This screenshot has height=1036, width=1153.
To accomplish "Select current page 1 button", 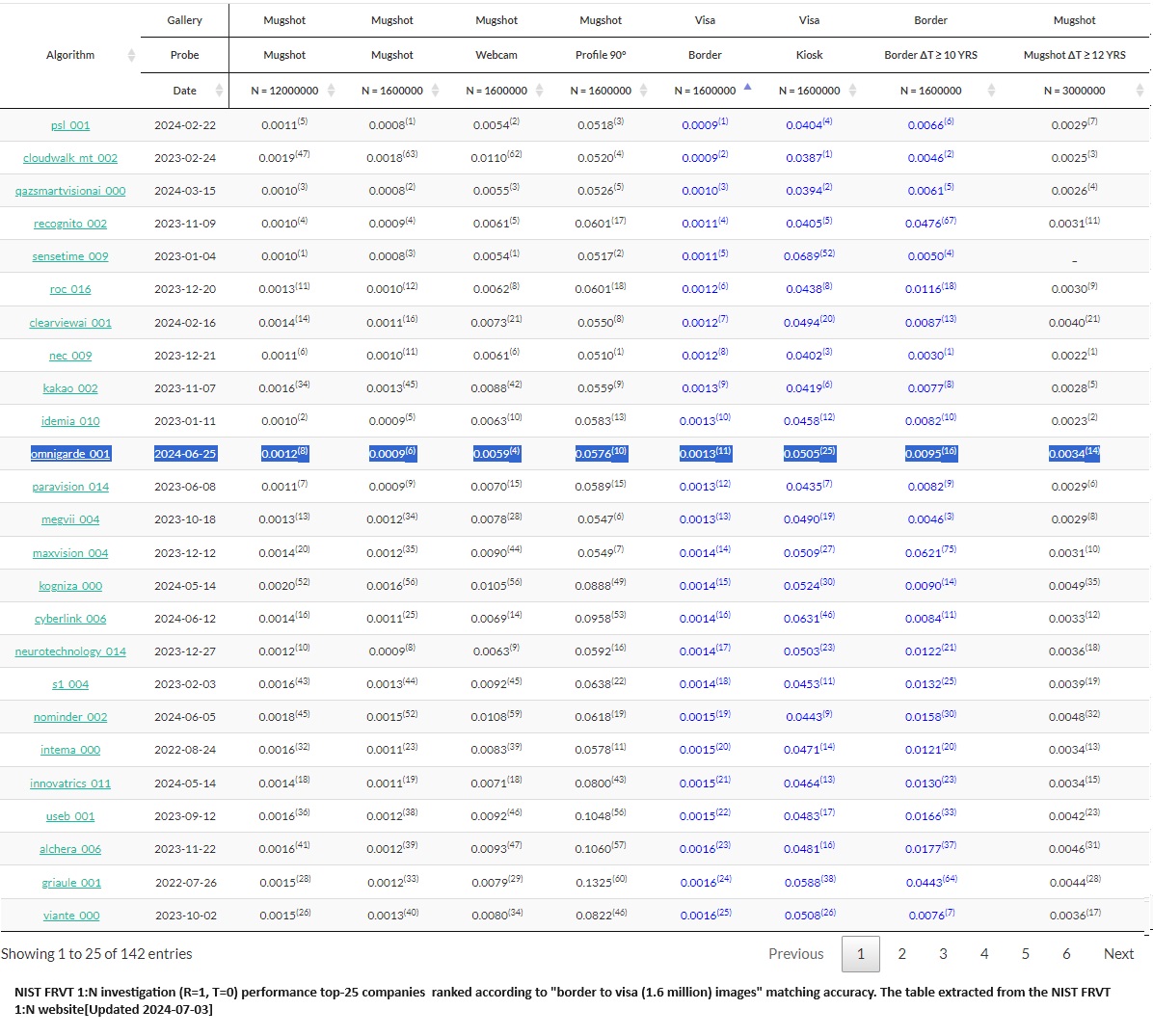I will tap(860, 954).
